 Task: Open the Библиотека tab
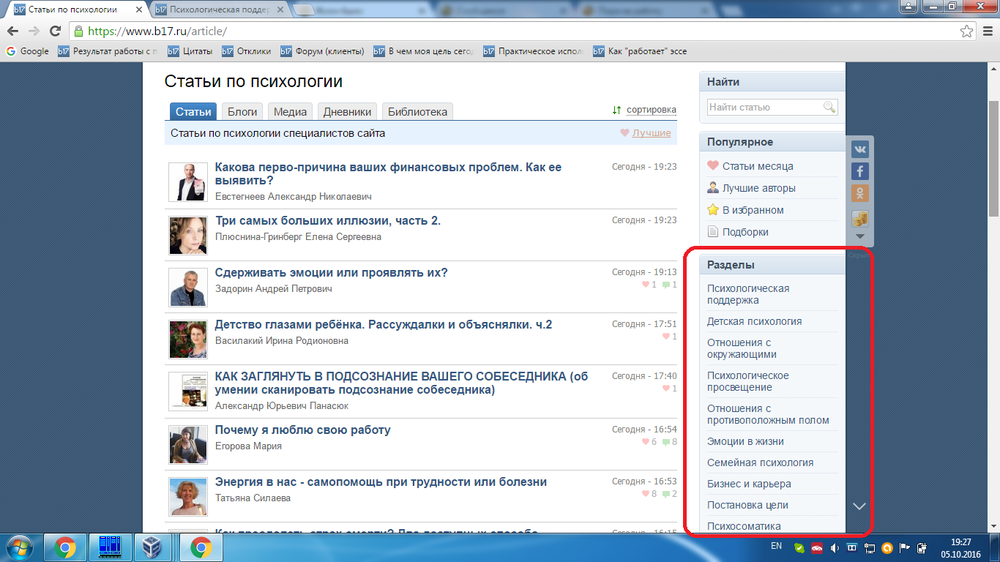pos(418,112)
